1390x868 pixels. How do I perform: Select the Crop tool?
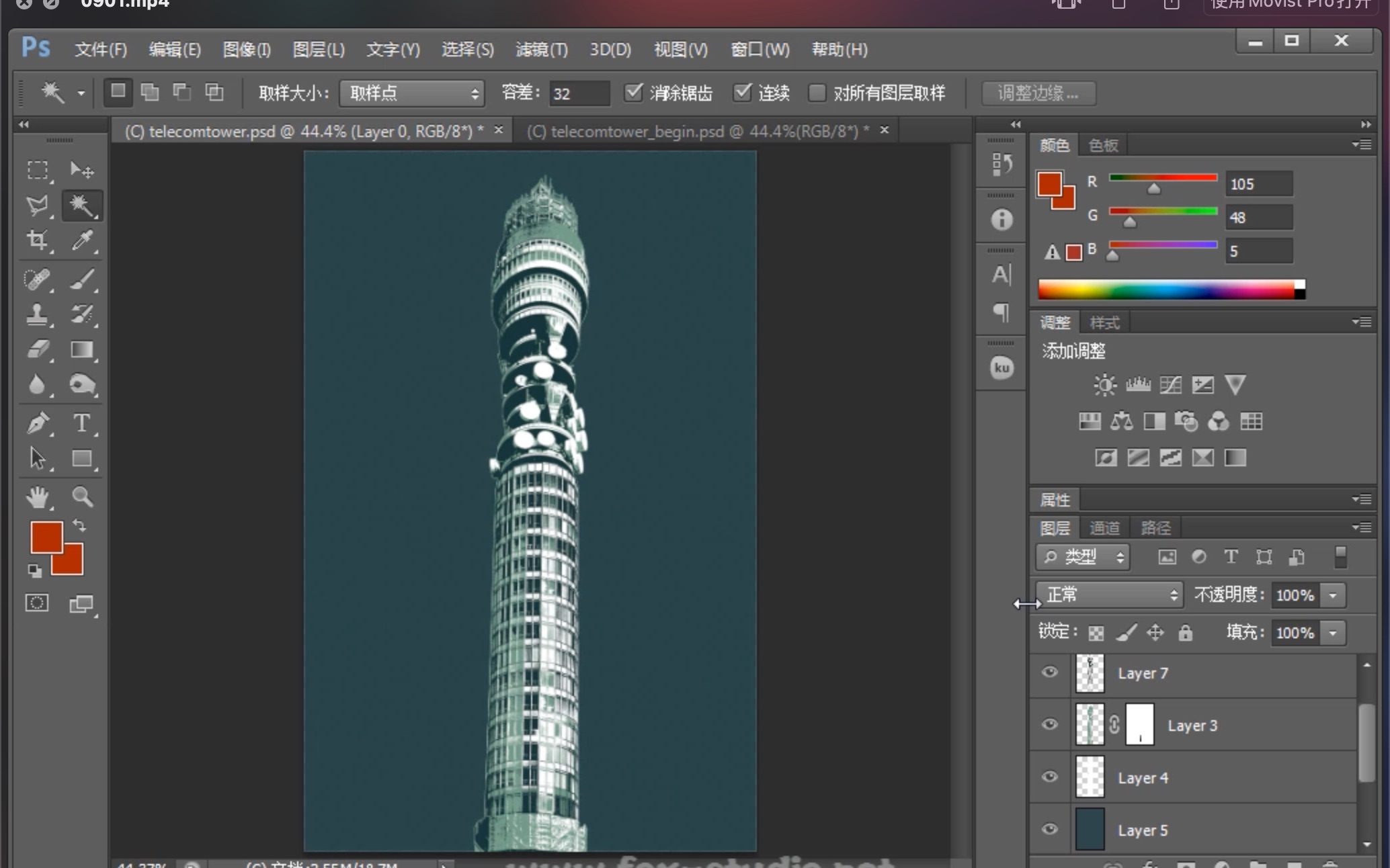(38, 241)
